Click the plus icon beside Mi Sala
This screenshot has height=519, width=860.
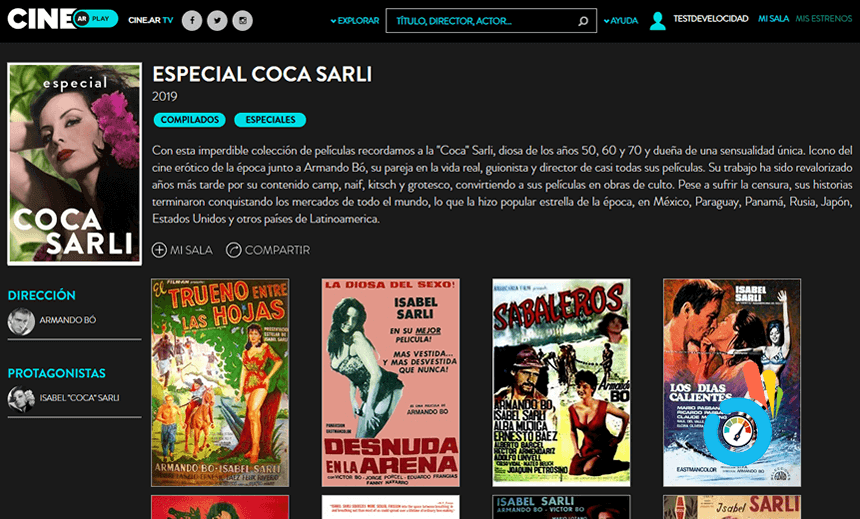[159, 250]
